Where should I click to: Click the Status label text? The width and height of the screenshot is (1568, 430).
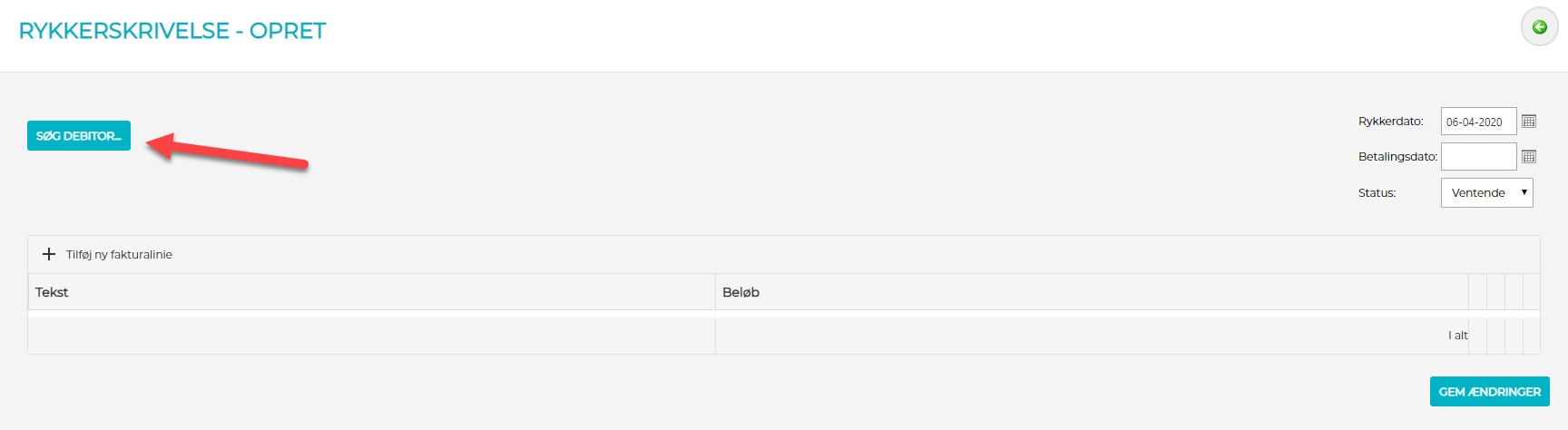[x=1377, y=193]
